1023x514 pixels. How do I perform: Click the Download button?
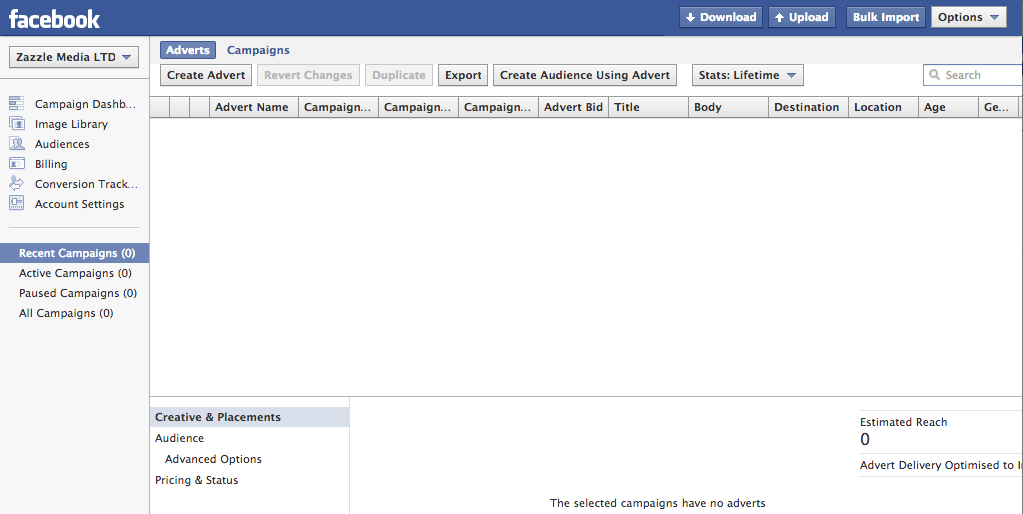(720, 17)
